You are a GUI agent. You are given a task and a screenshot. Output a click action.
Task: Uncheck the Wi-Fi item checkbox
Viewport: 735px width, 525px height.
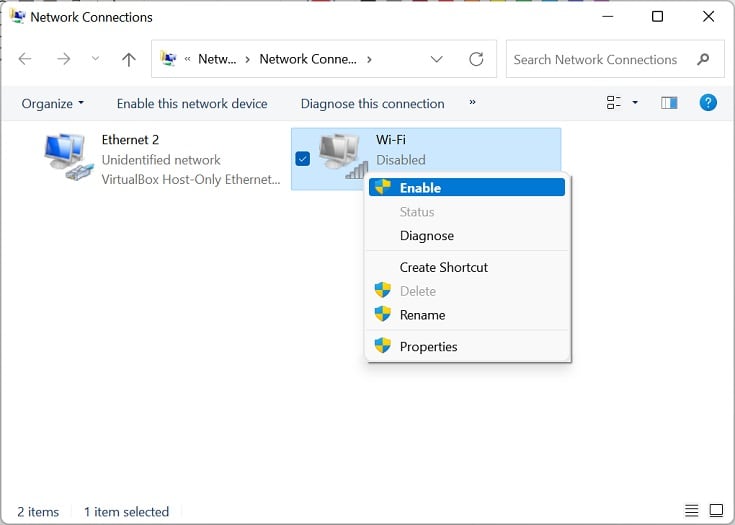click(x=303, y=159)
